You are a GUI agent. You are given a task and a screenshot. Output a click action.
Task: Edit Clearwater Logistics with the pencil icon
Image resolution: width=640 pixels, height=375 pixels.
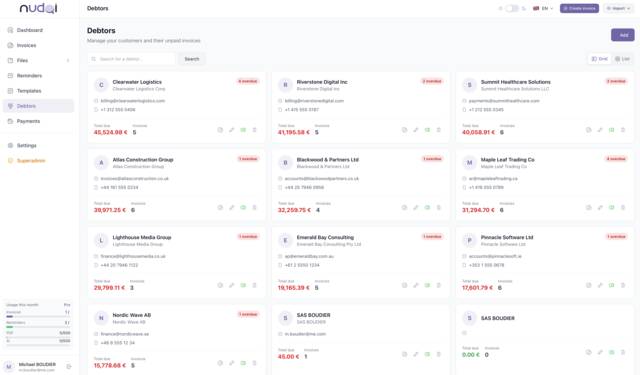click(231, 130)
